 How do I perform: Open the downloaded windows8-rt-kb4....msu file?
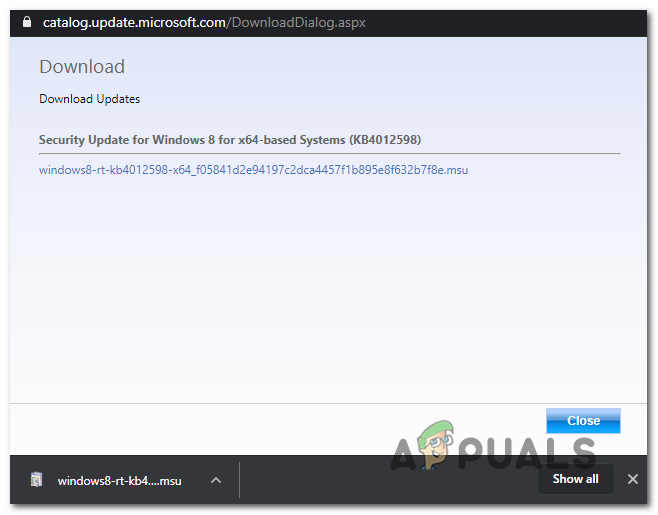tap(120, 481)
